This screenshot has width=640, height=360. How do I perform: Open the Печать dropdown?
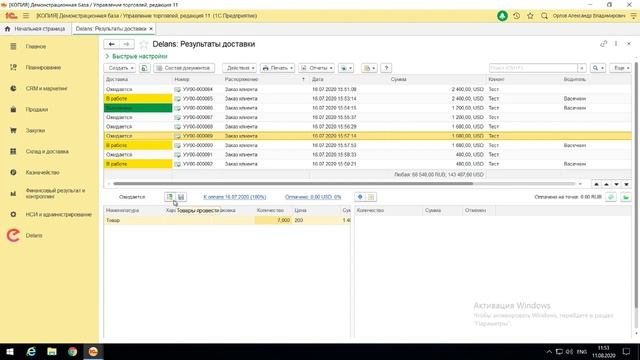[x=278, y=68]
